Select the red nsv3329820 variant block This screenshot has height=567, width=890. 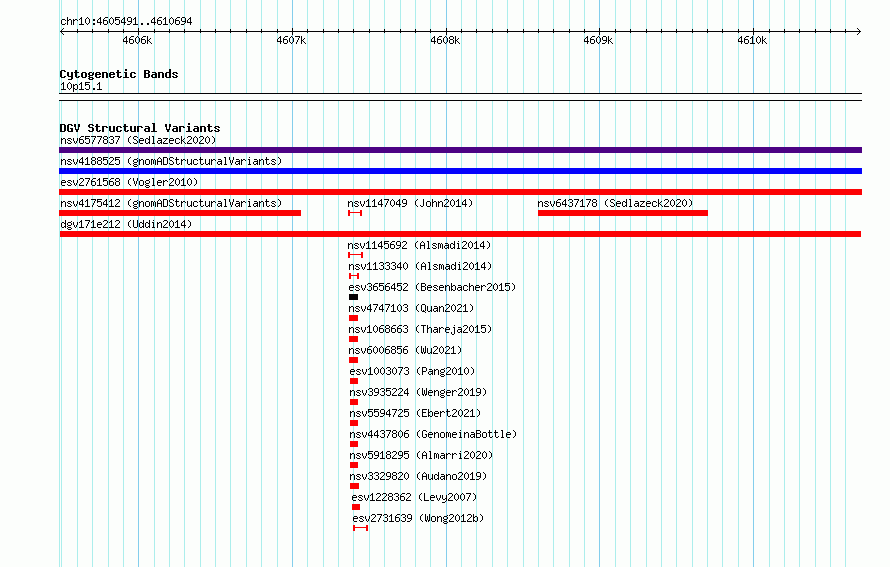(355, 486)
